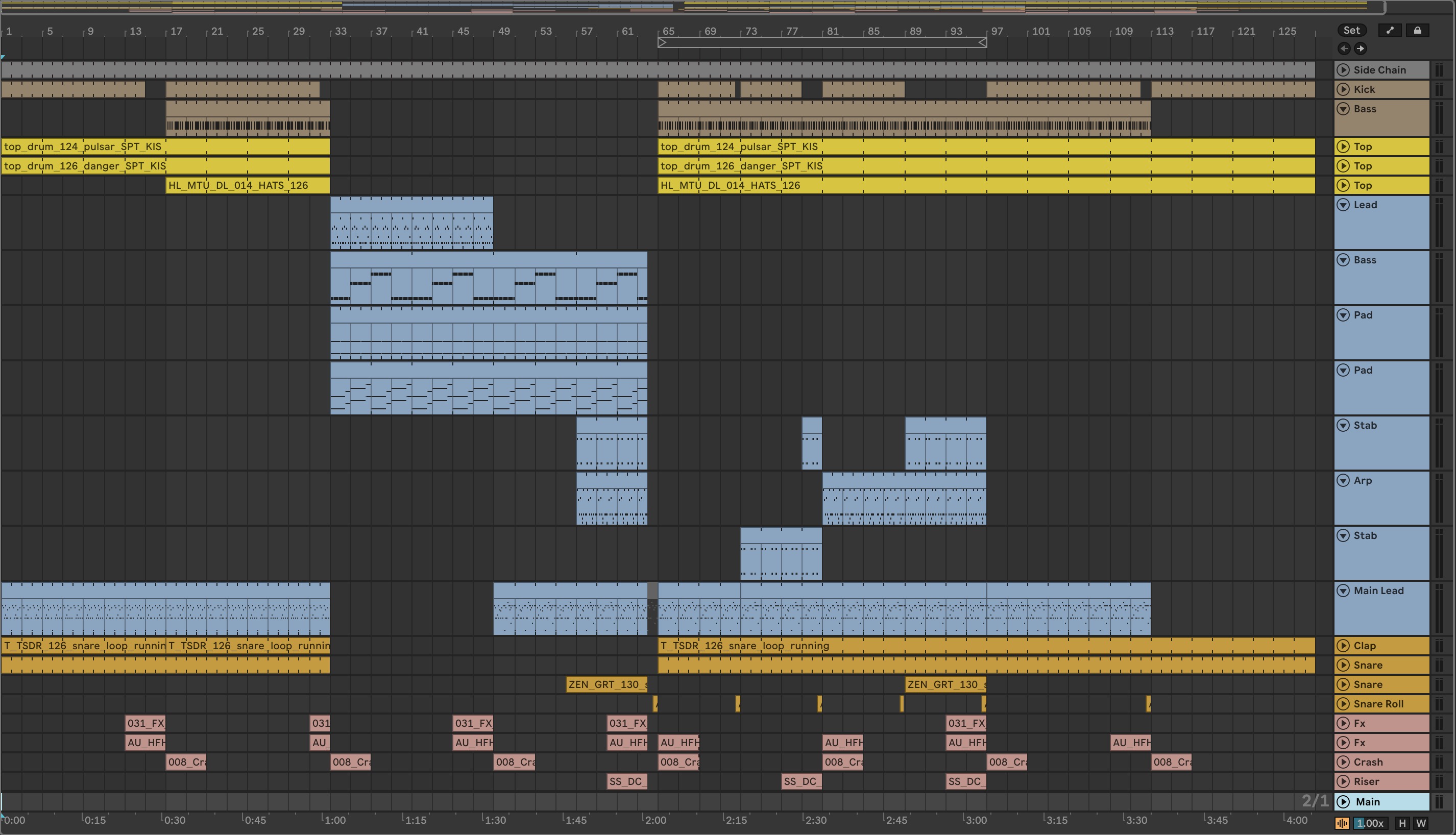Unfold the Side Chain track
This screenshot has height=835, width=1456.
point(1343,70)
